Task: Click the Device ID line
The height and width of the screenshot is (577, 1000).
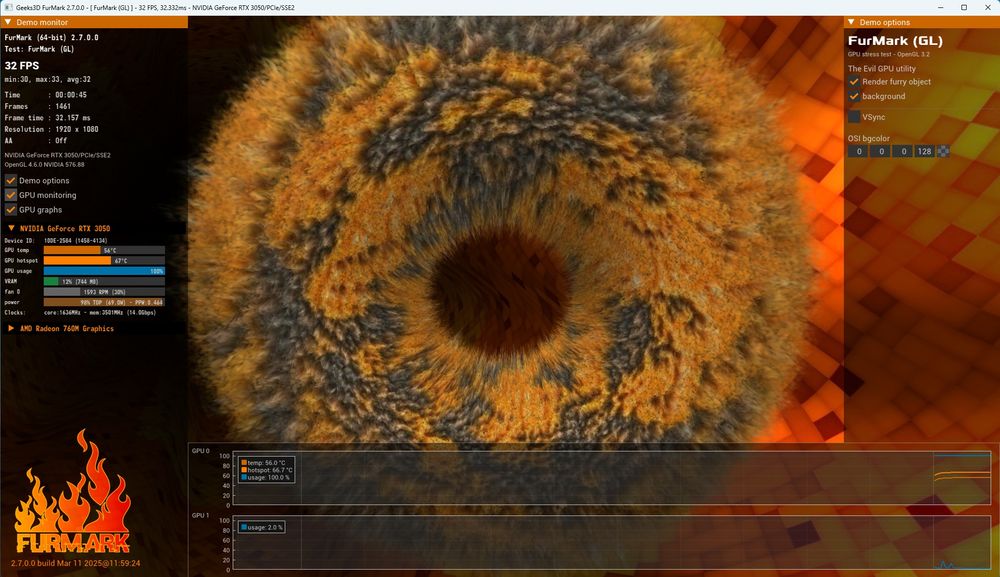Action: [x=55, y=240]
